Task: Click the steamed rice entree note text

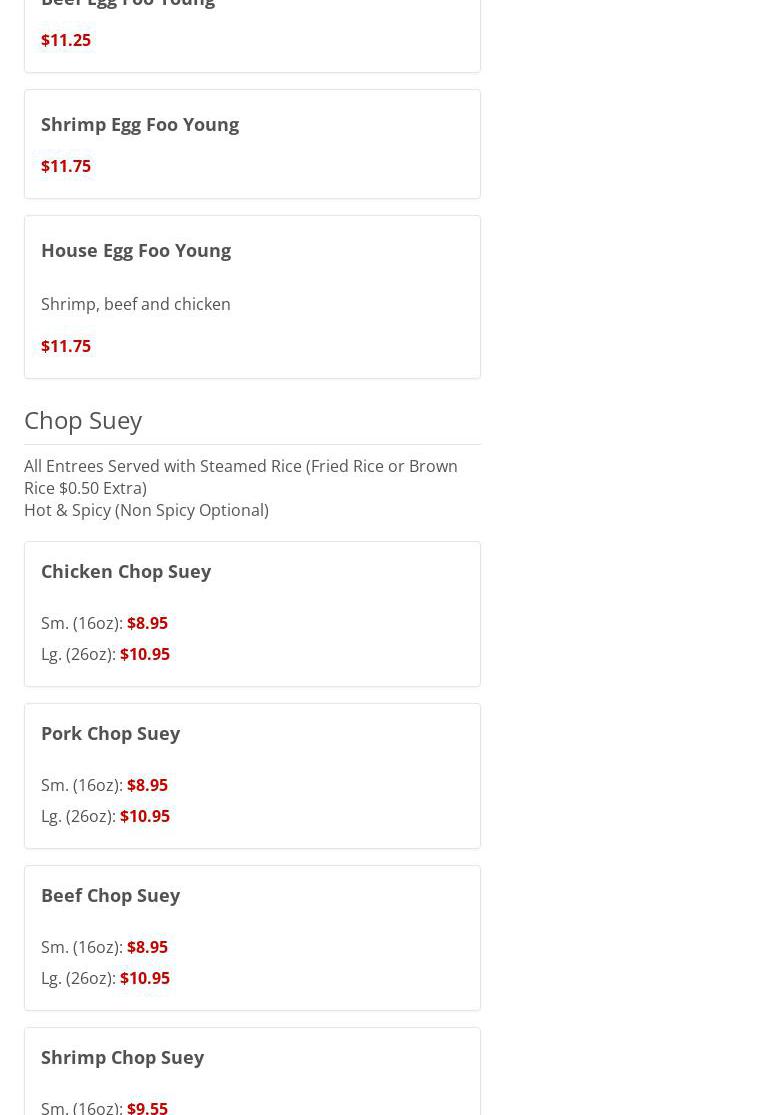Action: (240, 477)
